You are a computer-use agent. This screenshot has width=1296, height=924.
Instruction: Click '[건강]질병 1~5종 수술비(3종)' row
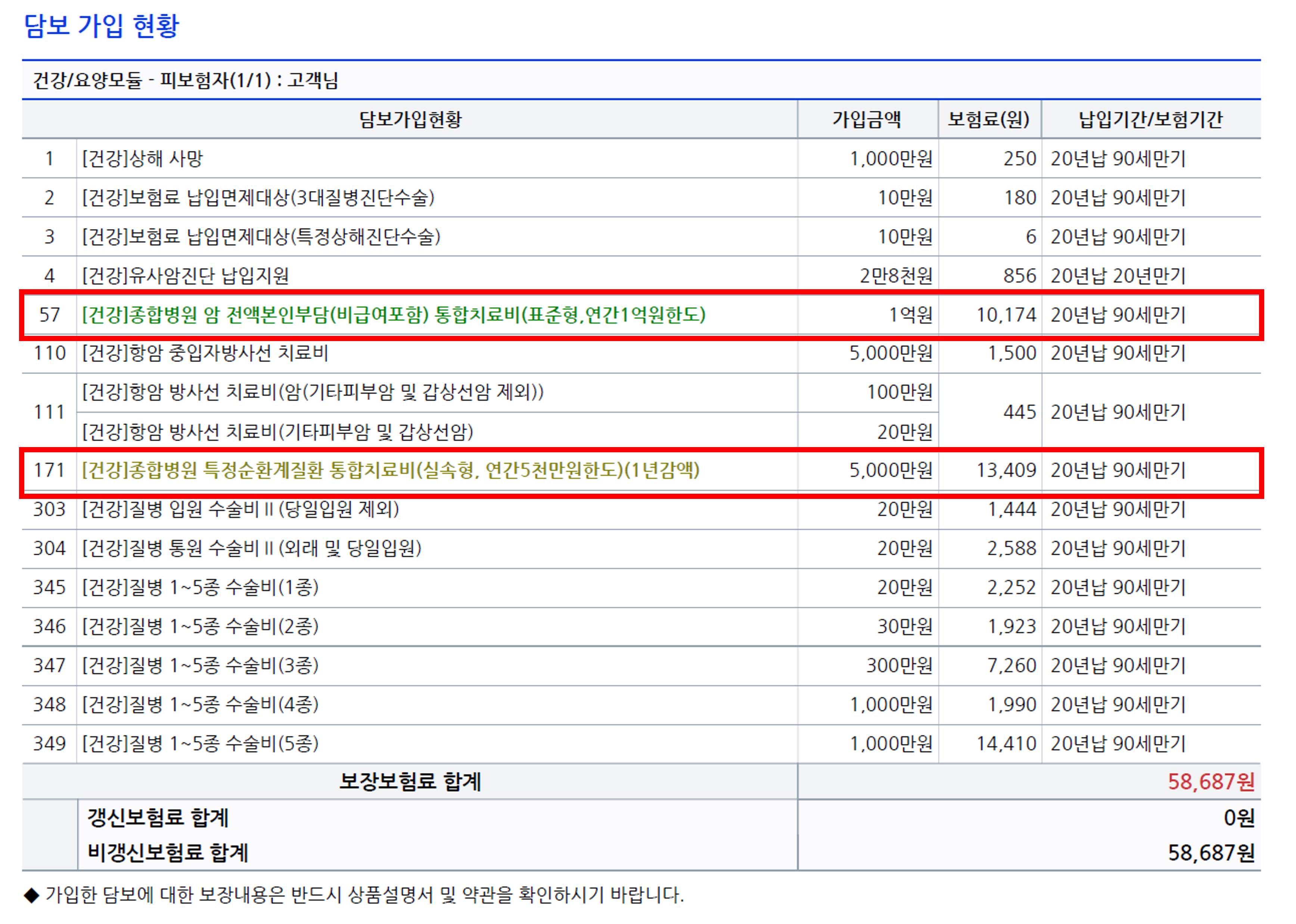click(641, 666)
